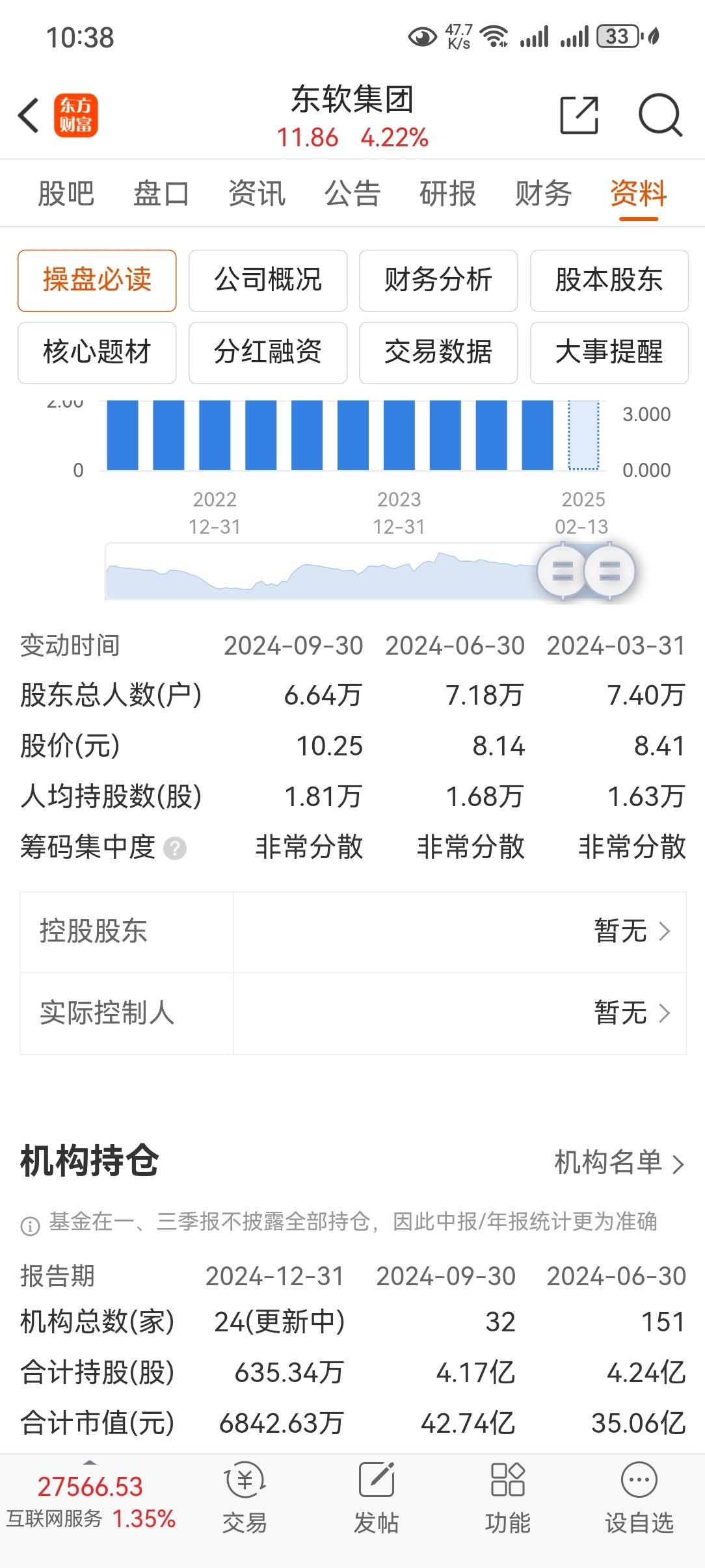Tap the eye-comfort status icon
This screenshot has width=705, height=1568.
click(x=422, y=37)
